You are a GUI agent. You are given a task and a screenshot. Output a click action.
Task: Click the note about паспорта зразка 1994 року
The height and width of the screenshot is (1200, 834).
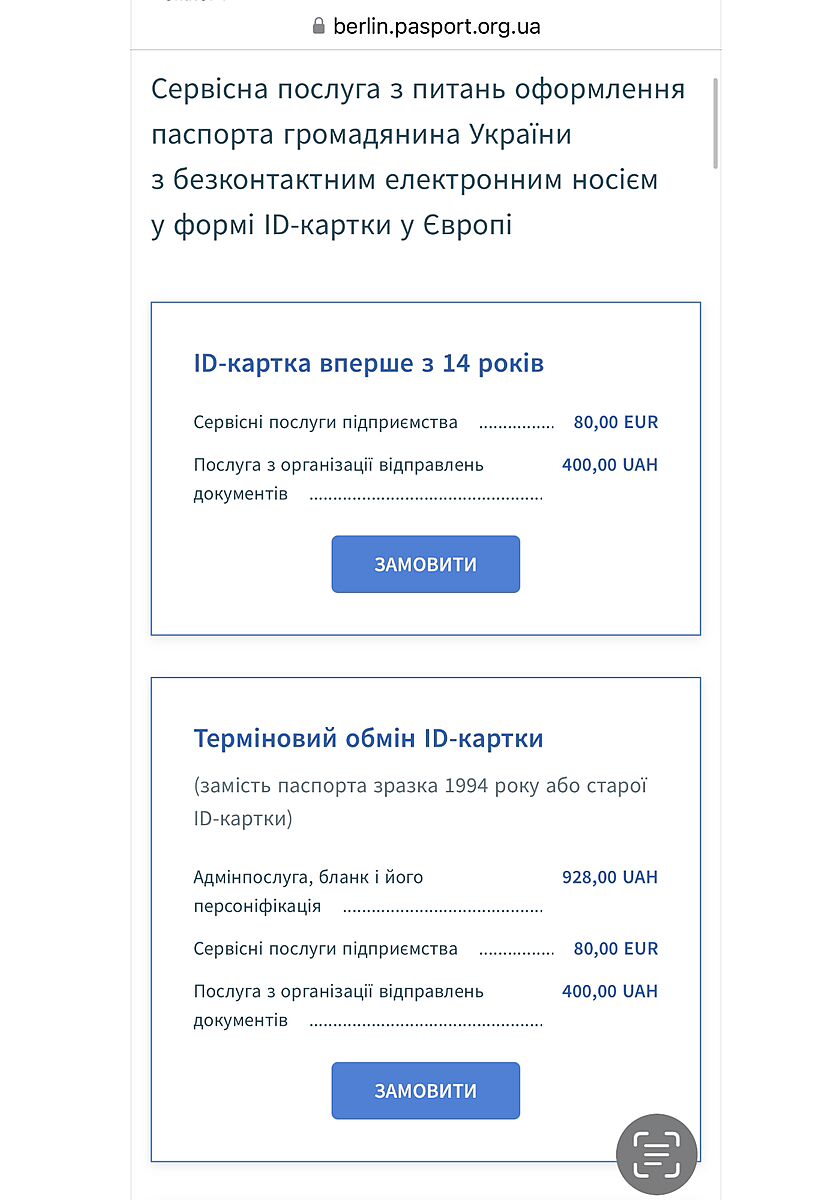coord(420,801)
